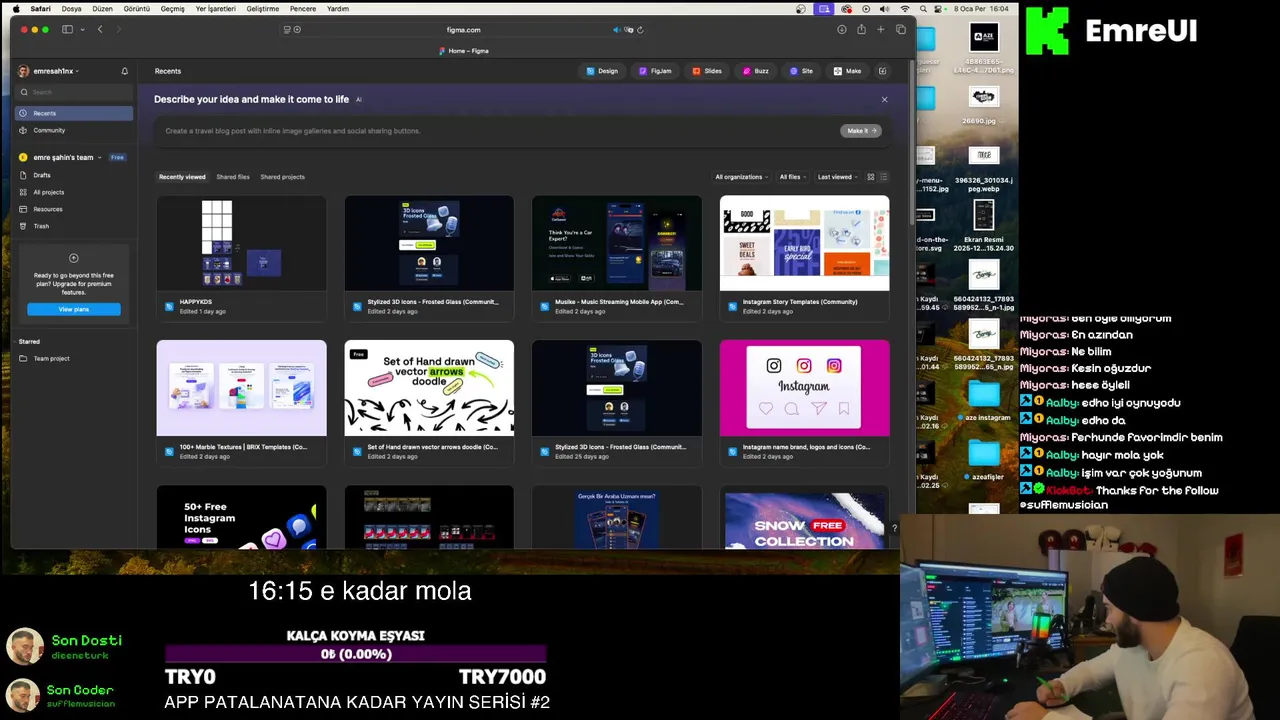
Task: Switch to the Shared projects tab
Action: tap(282, 177)
